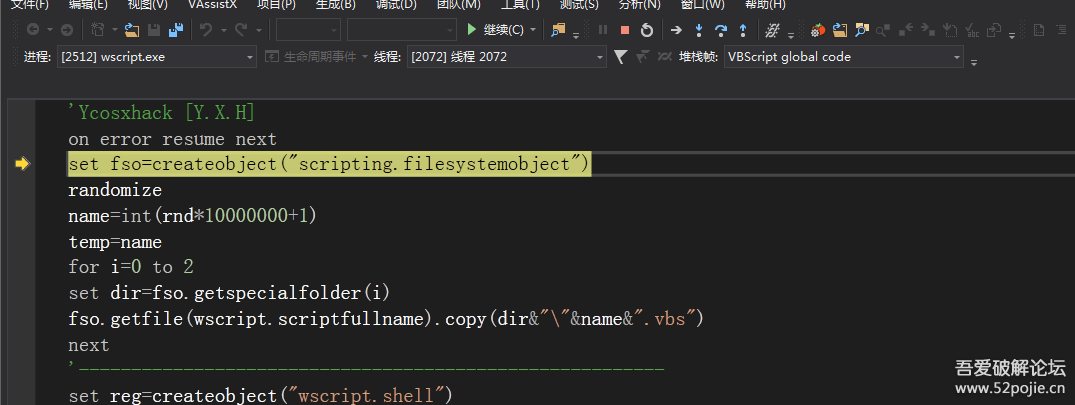The width and height of the screenshot is (1075, 405).
Task: Open the 测试(S) menu
Action: pyautogui.click(x=579, y=5)
